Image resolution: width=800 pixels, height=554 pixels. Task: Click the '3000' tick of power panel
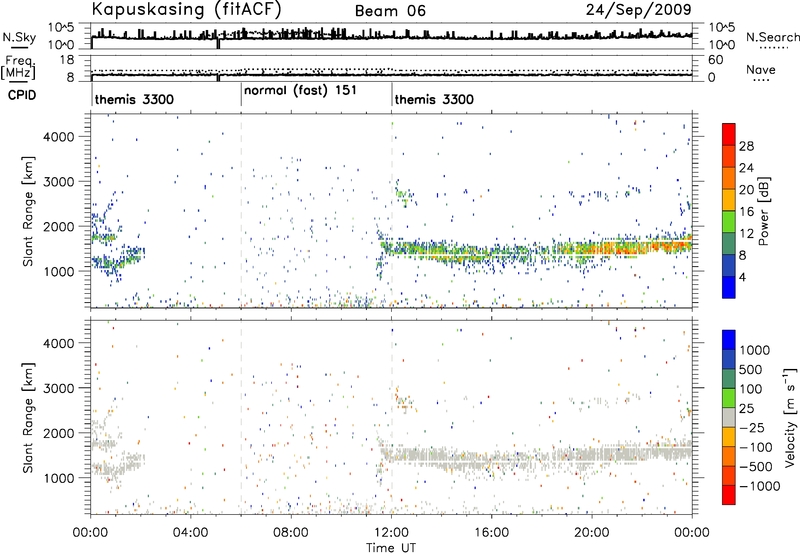click(x=59, y=182)
